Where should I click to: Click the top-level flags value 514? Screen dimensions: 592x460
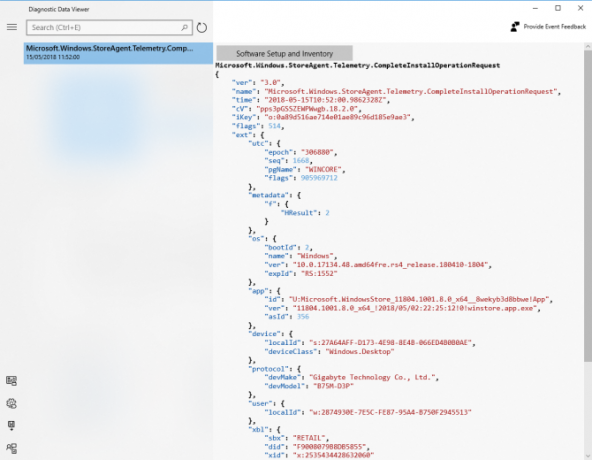click(274, 126)
